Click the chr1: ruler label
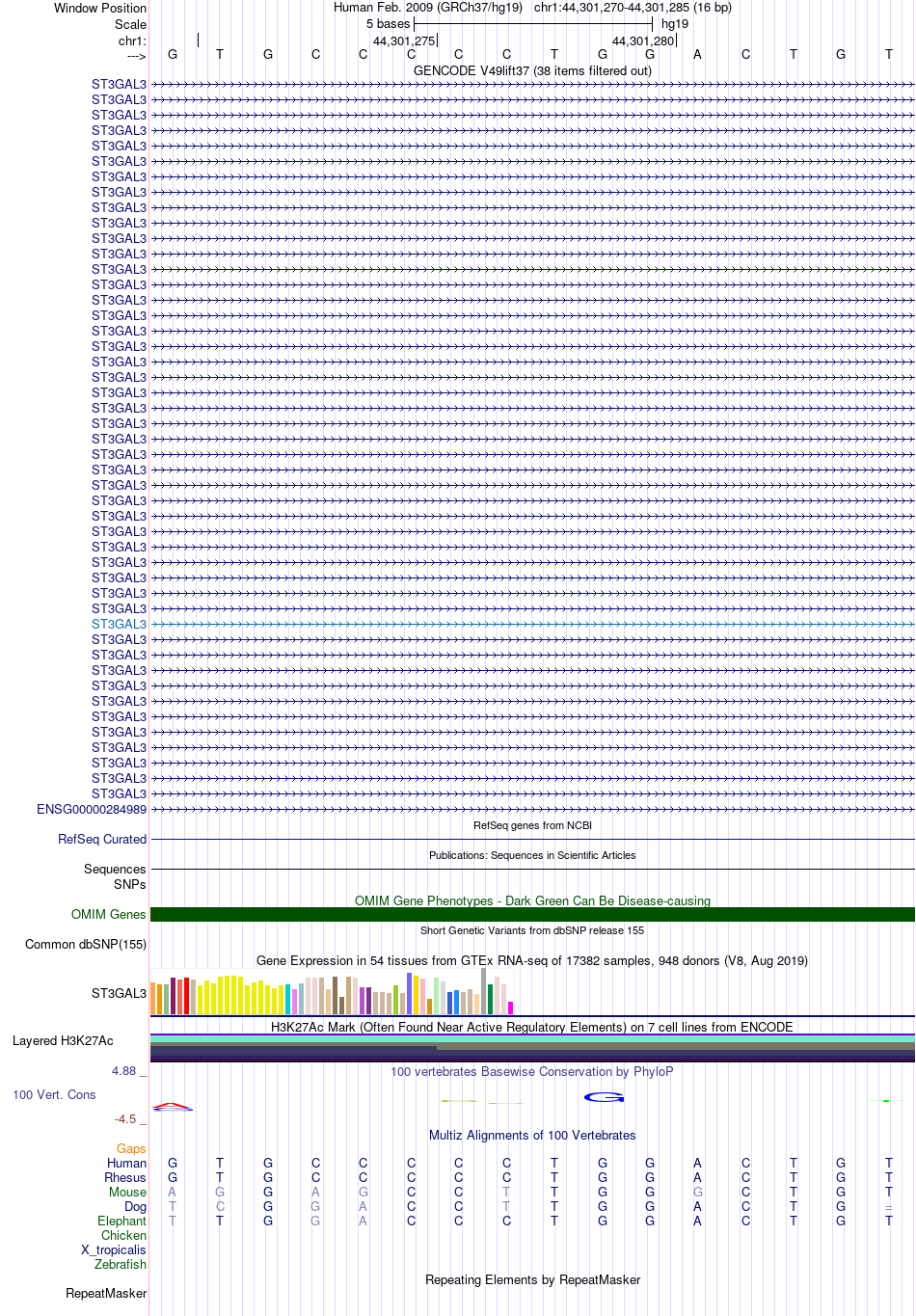Screen dimensions: 916x1316 (x=132, y=40)
